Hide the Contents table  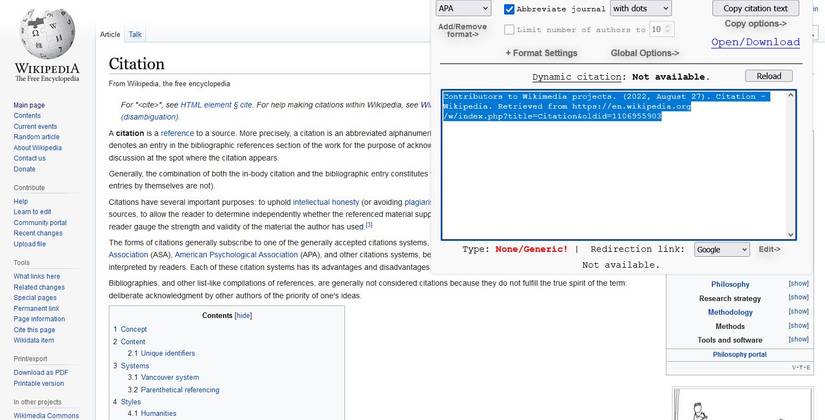pyautogui.click(x=243, y=316)
